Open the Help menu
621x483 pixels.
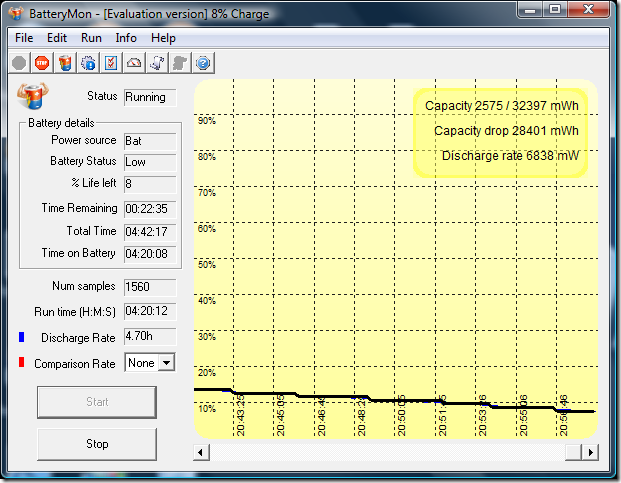pos(163,38)
